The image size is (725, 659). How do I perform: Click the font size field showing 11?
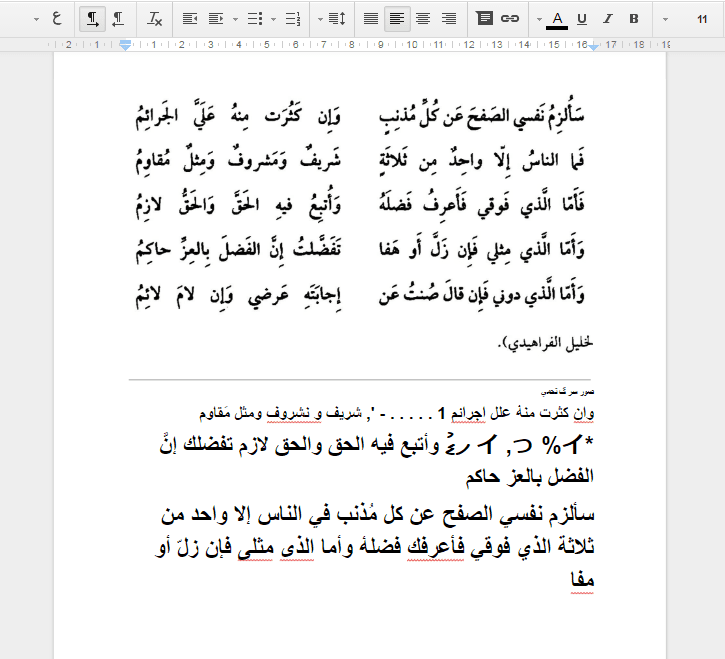click(699, 19)
